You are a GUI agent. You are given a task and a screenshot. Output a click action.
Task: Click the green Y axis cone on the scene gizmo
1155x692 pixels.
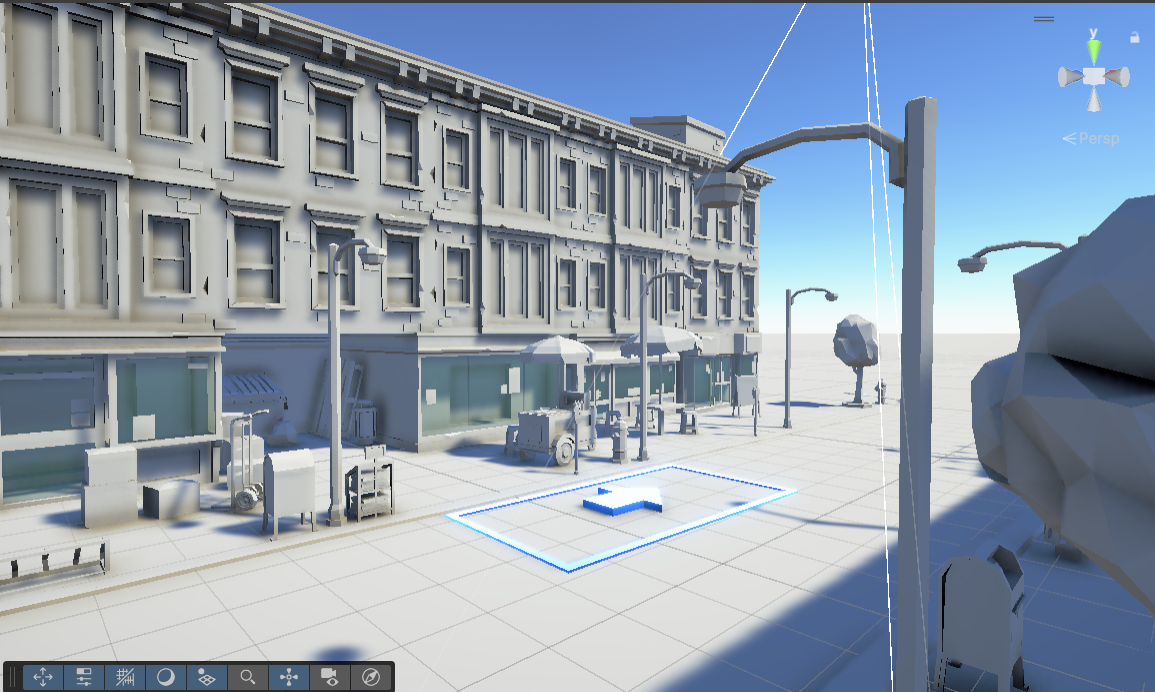pyautogui.click(x=1094, y=50)
